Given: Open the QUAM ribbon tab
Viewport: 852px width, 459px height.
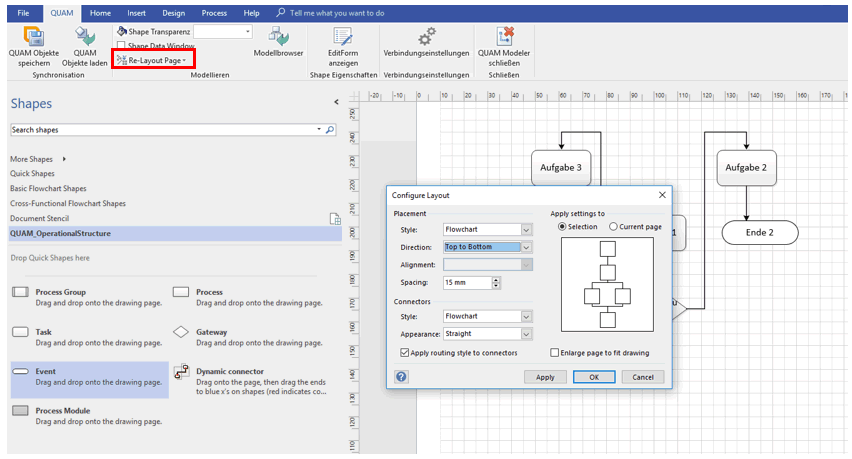Looking at the screenshot, I should point(62,13).
